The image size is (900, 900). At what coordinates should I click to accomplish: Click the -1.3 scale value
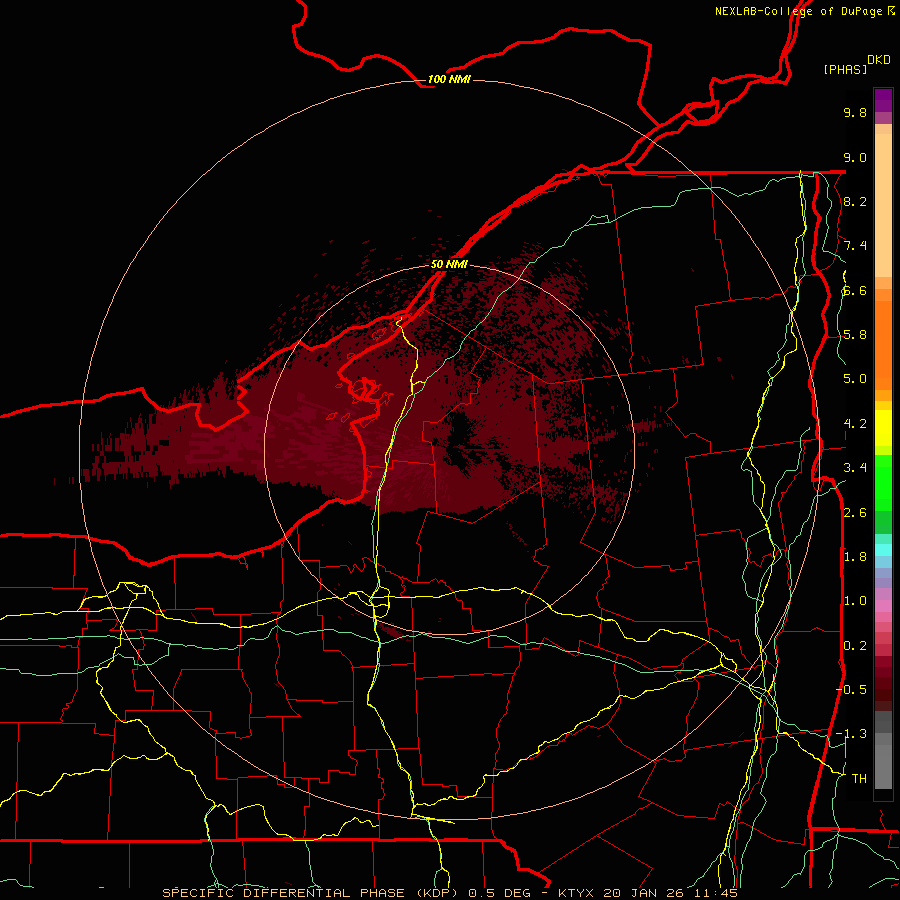851,734
